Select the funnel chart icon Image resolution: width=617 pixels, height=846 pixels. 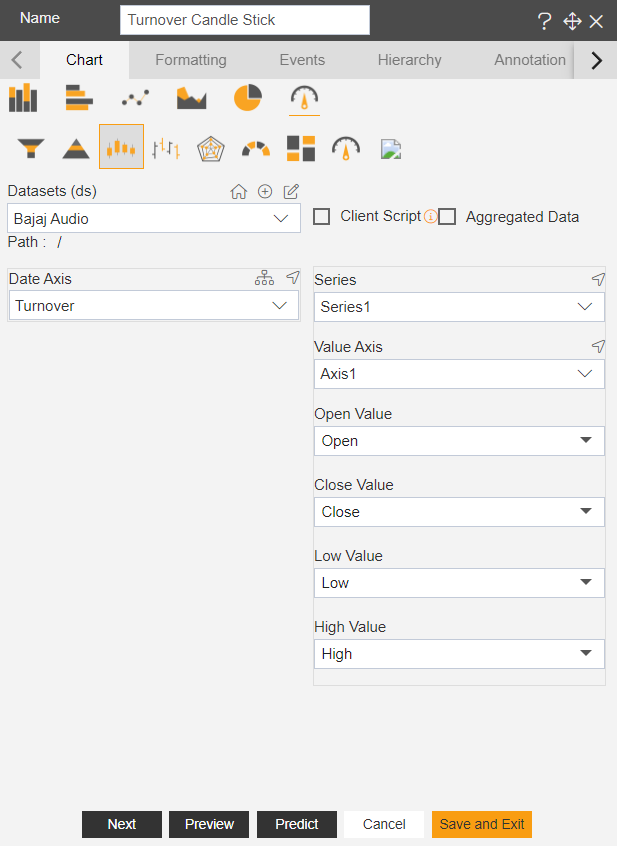point(31,148)
